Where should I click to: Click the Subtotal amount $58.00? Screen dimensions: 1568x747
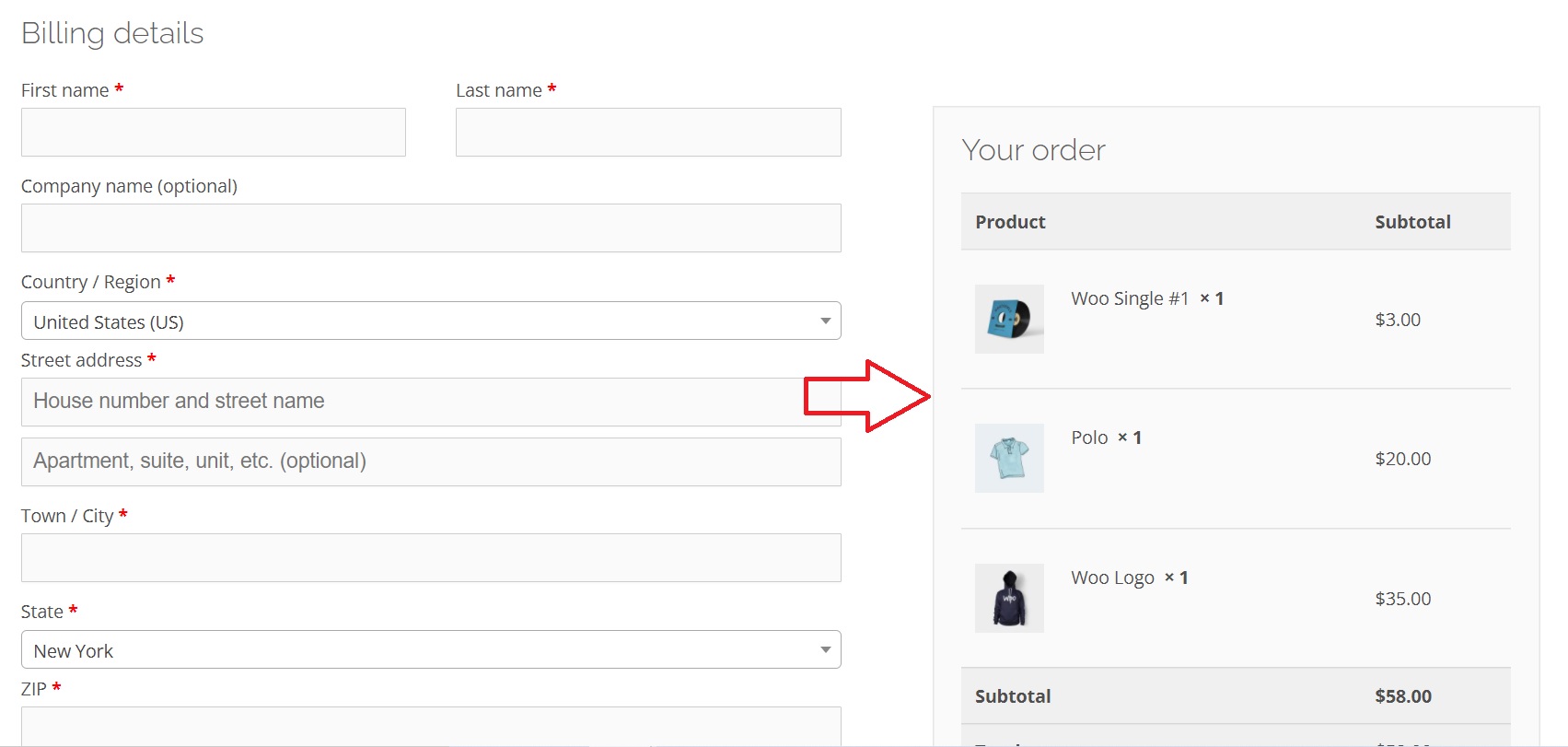point(1403,696)
